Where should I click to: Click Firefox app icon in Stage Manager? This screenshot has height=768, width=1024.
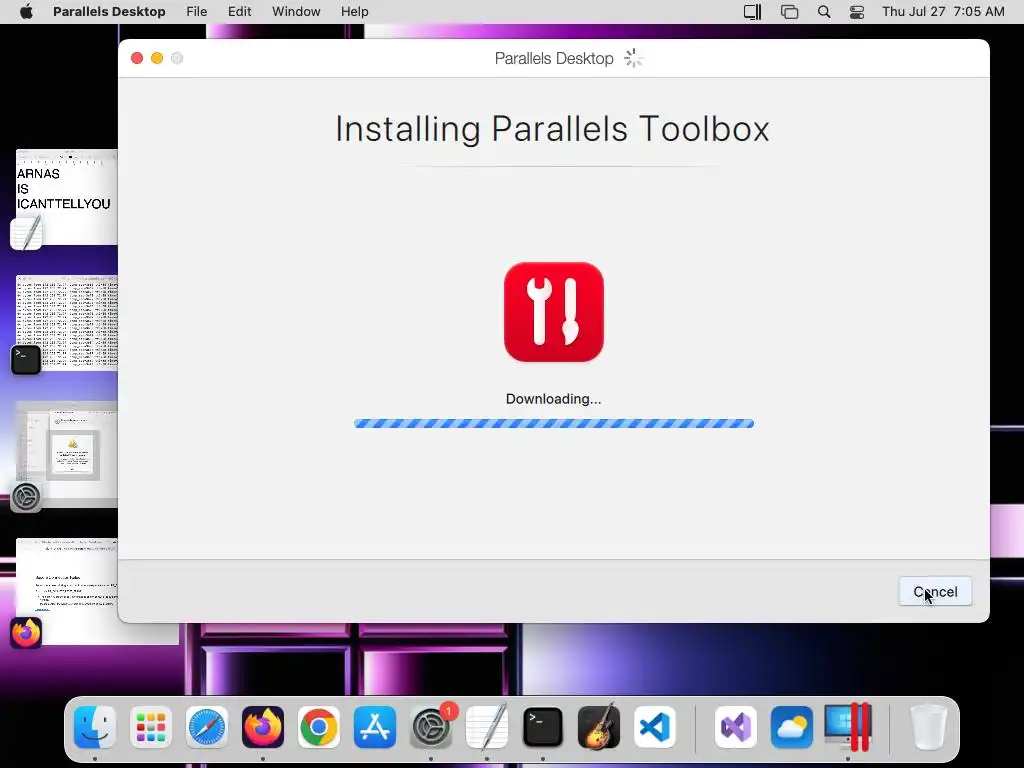pyautogui.click(x=26, y=633)
